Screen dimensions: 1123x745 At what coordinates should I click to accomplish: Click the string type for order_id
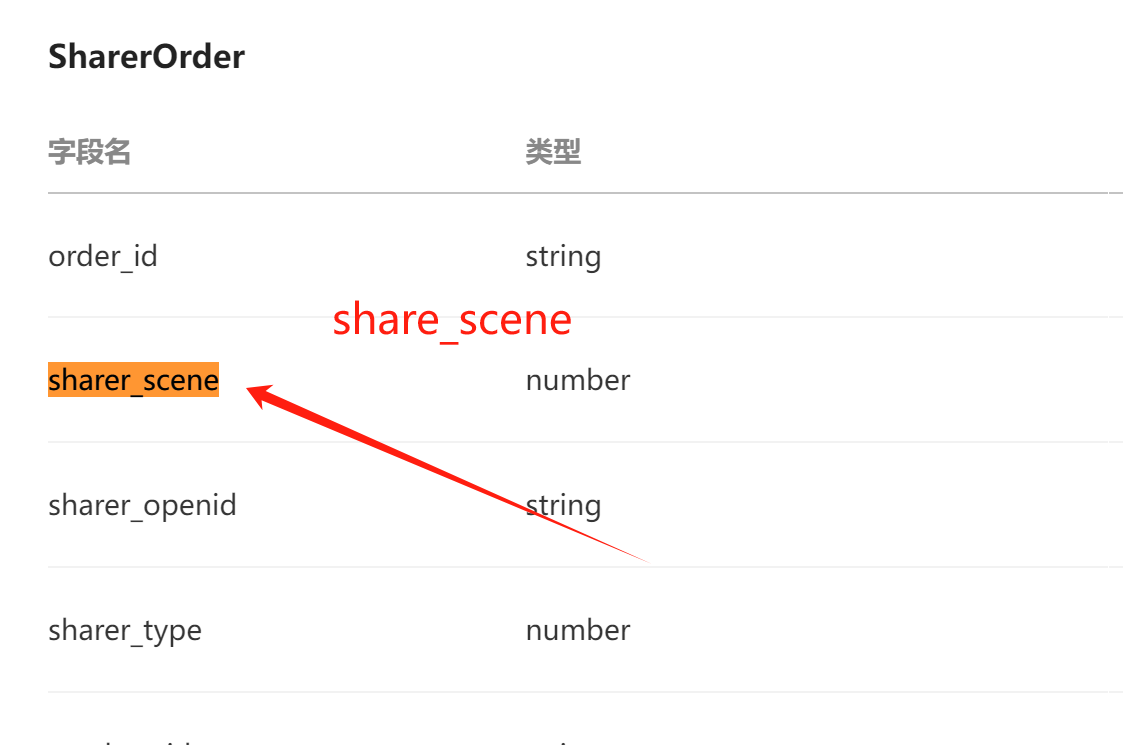coord(563,256)
